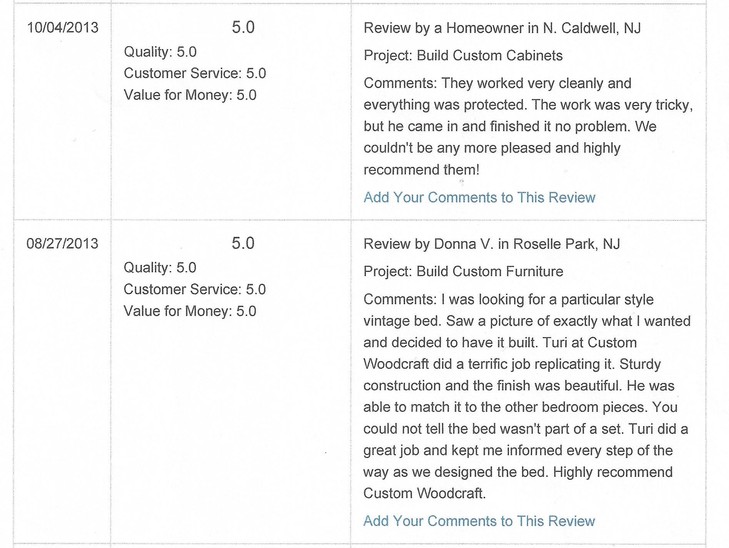Click Value for Money: 5.0 in furniture review

(190, 311)
